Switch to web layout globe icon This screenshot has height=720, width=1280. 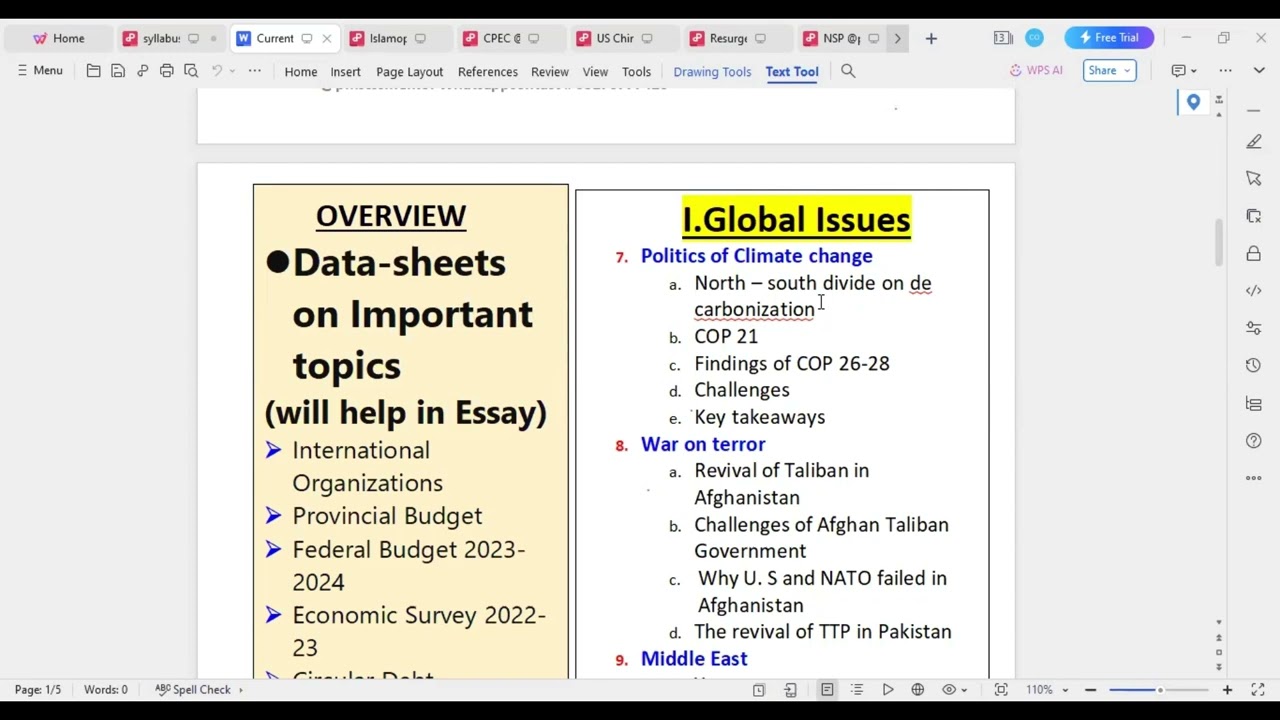(x=917, y=689)
